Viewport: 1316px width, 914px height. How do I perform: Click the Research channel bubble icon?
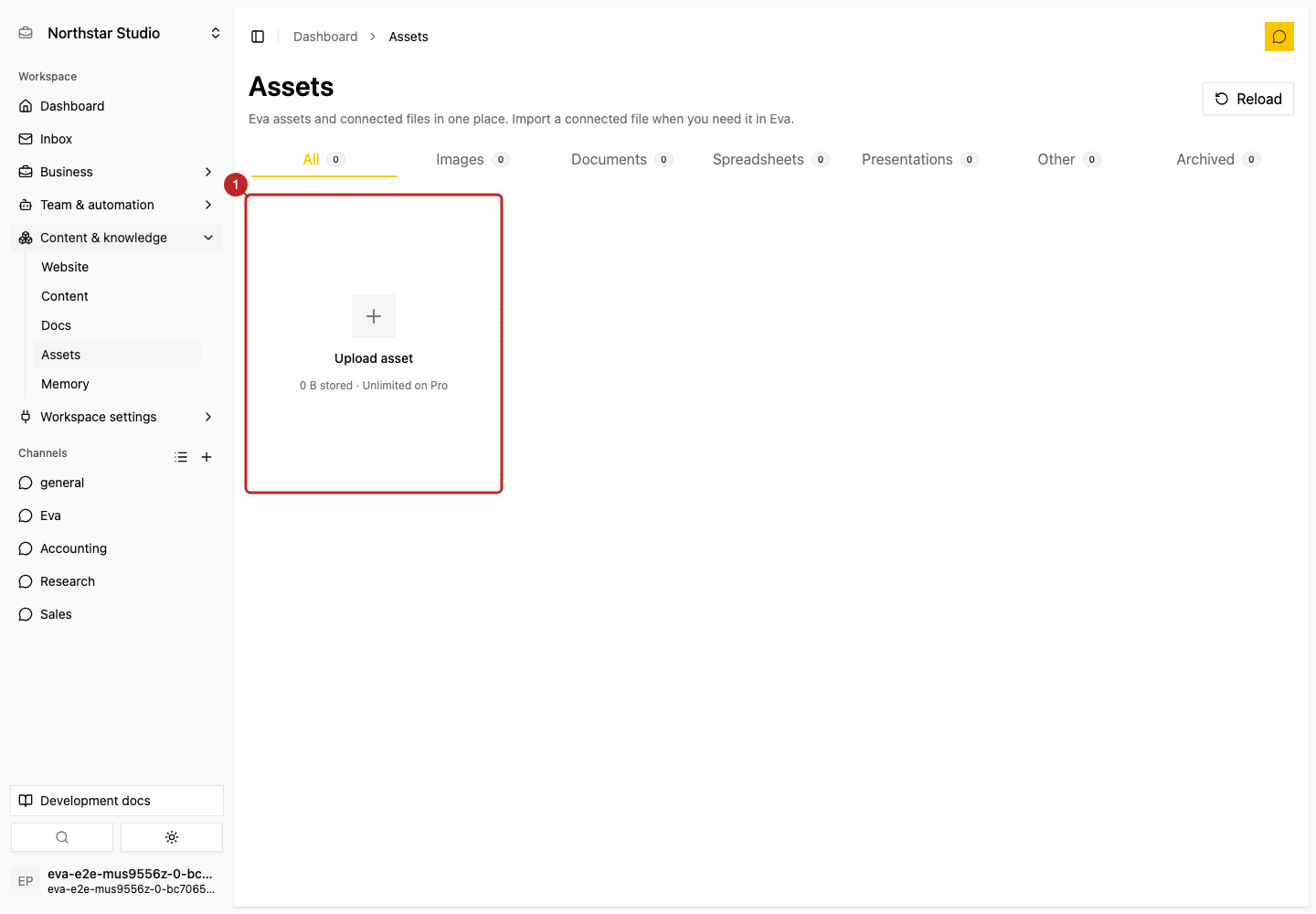pos(26,581)
